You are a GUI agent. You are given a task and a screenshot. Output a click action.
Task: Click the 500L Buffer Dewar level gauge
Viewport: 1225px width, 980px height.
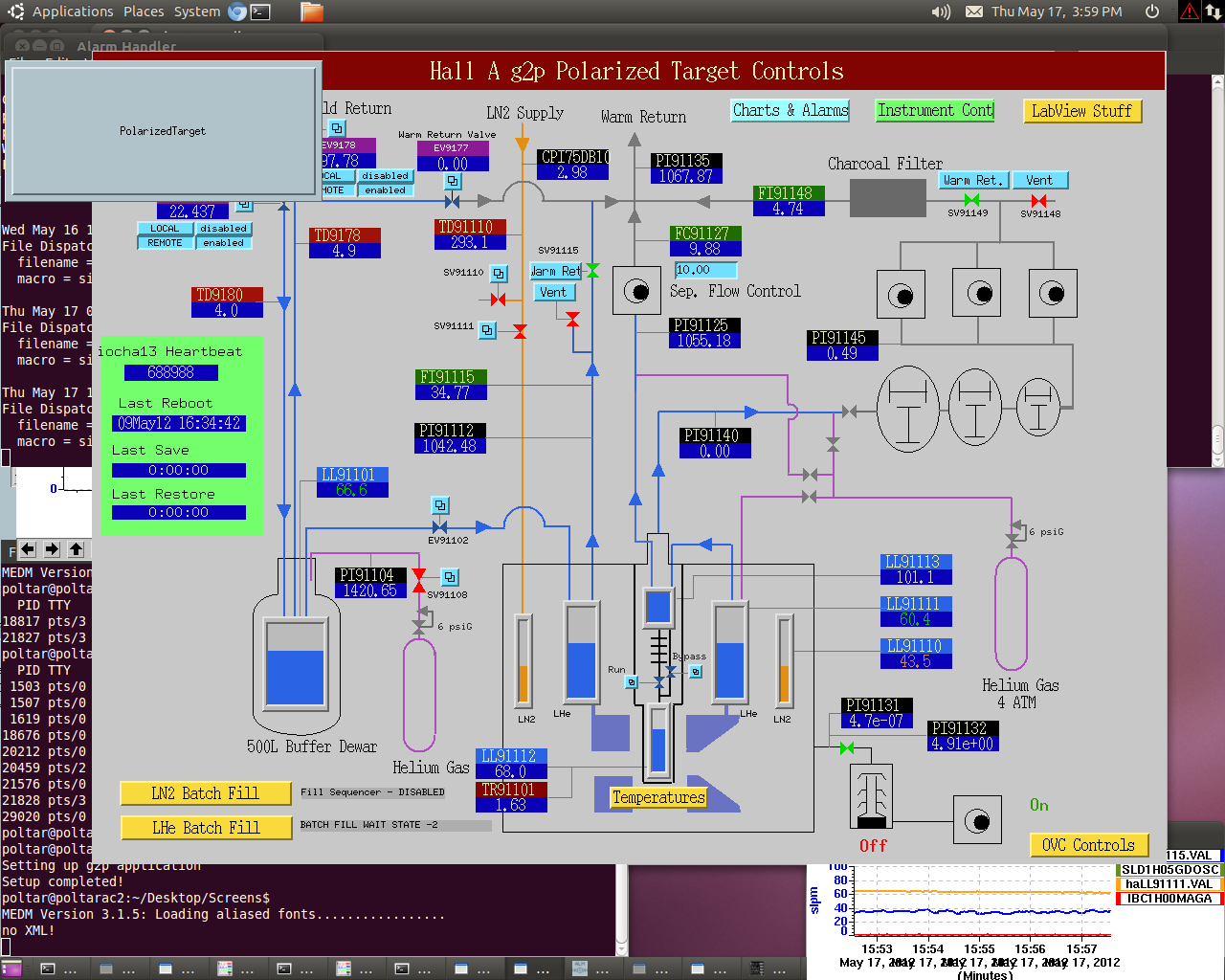click(295, 665)
